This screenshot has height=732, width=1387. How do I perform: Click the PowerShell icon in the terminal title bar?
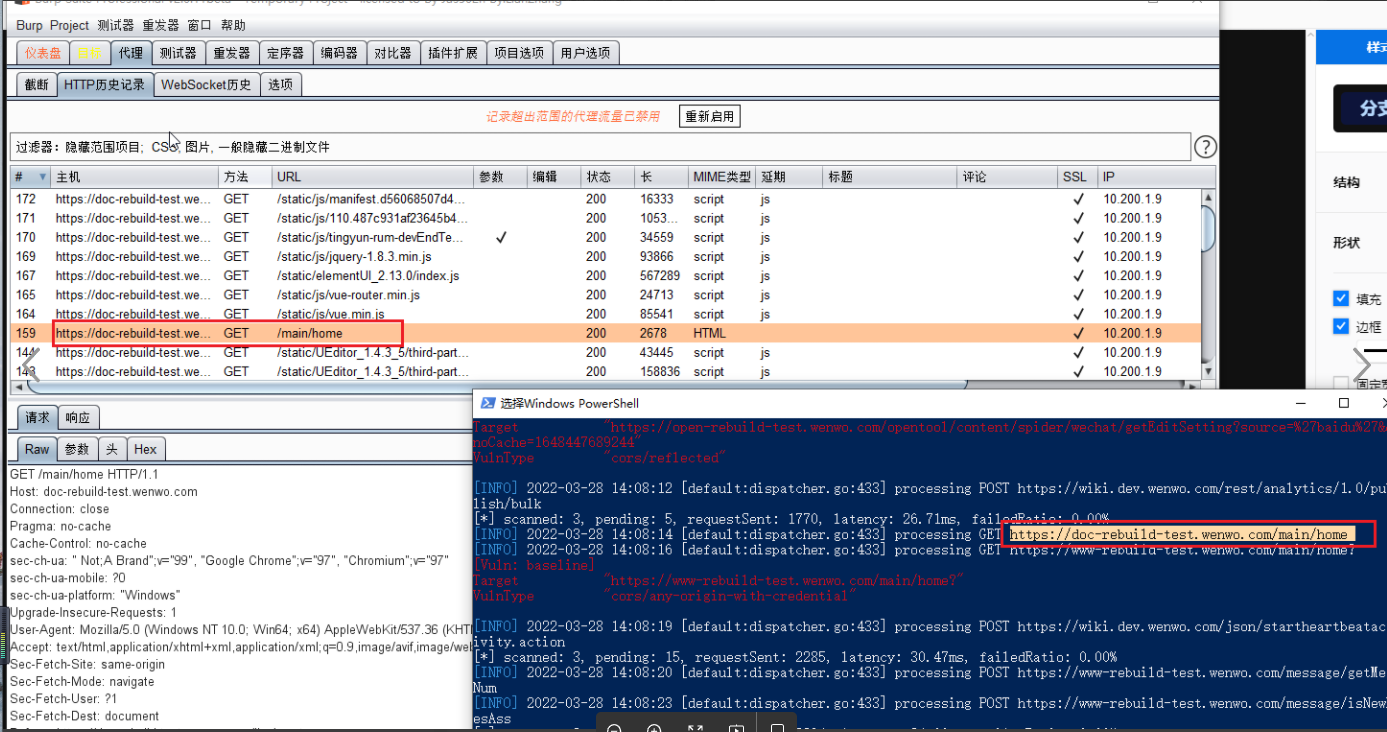click(x=487, y=404)
